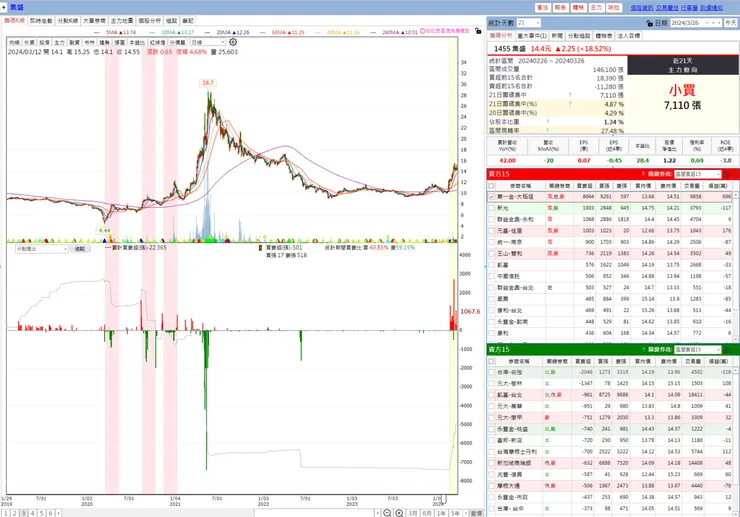Open dropdown arrow next to 5年 button
The height and width of the screenshot is (517, 740).
click(466, 513)
